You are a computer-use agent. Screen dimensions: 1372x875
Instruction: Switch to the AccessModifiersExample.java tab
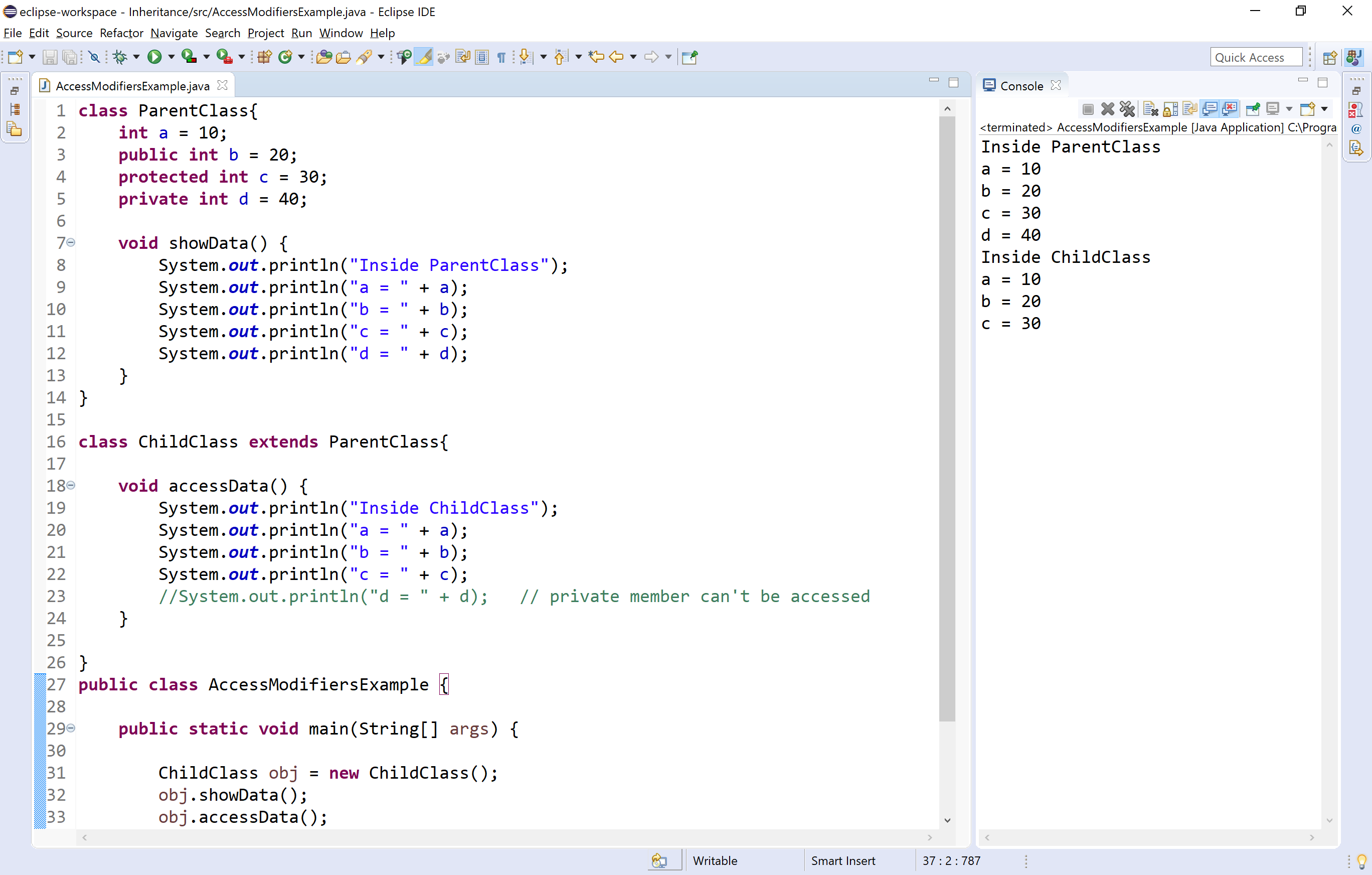click(131, 85)
